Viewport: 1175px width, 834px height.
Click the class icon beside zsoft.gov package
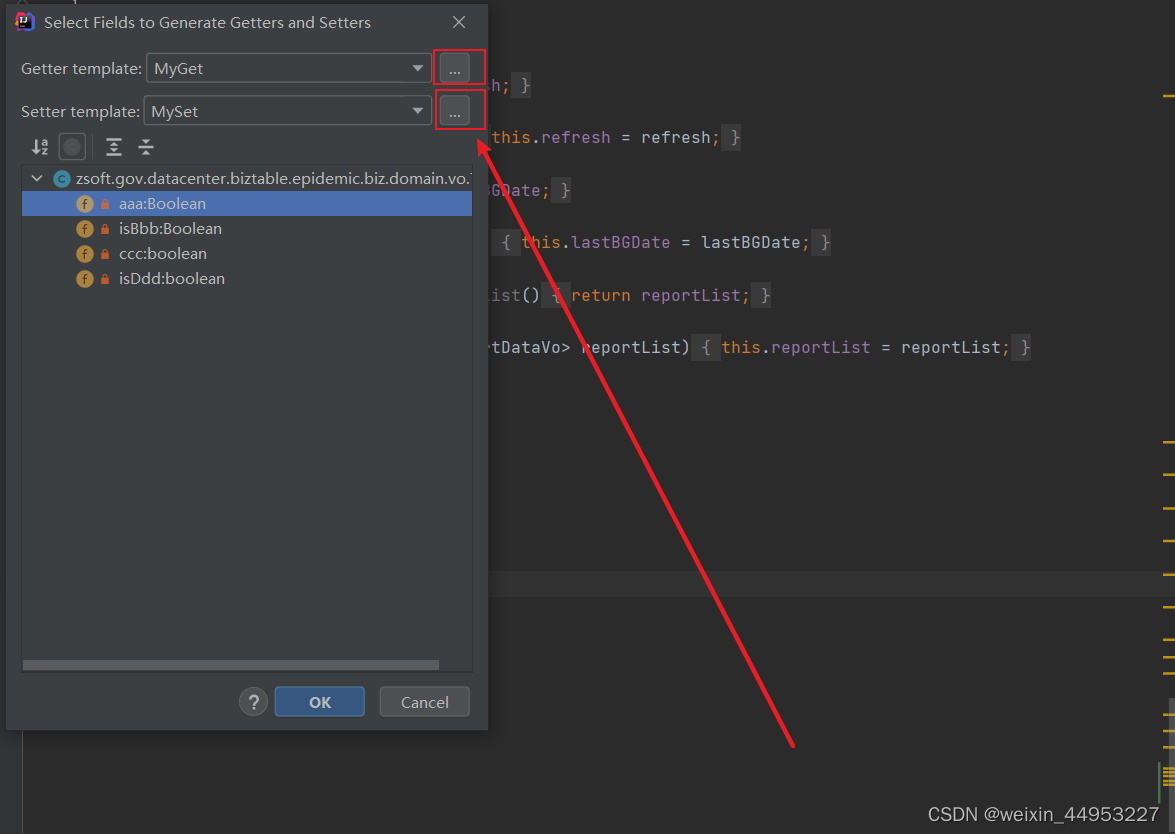pos(61,178)
